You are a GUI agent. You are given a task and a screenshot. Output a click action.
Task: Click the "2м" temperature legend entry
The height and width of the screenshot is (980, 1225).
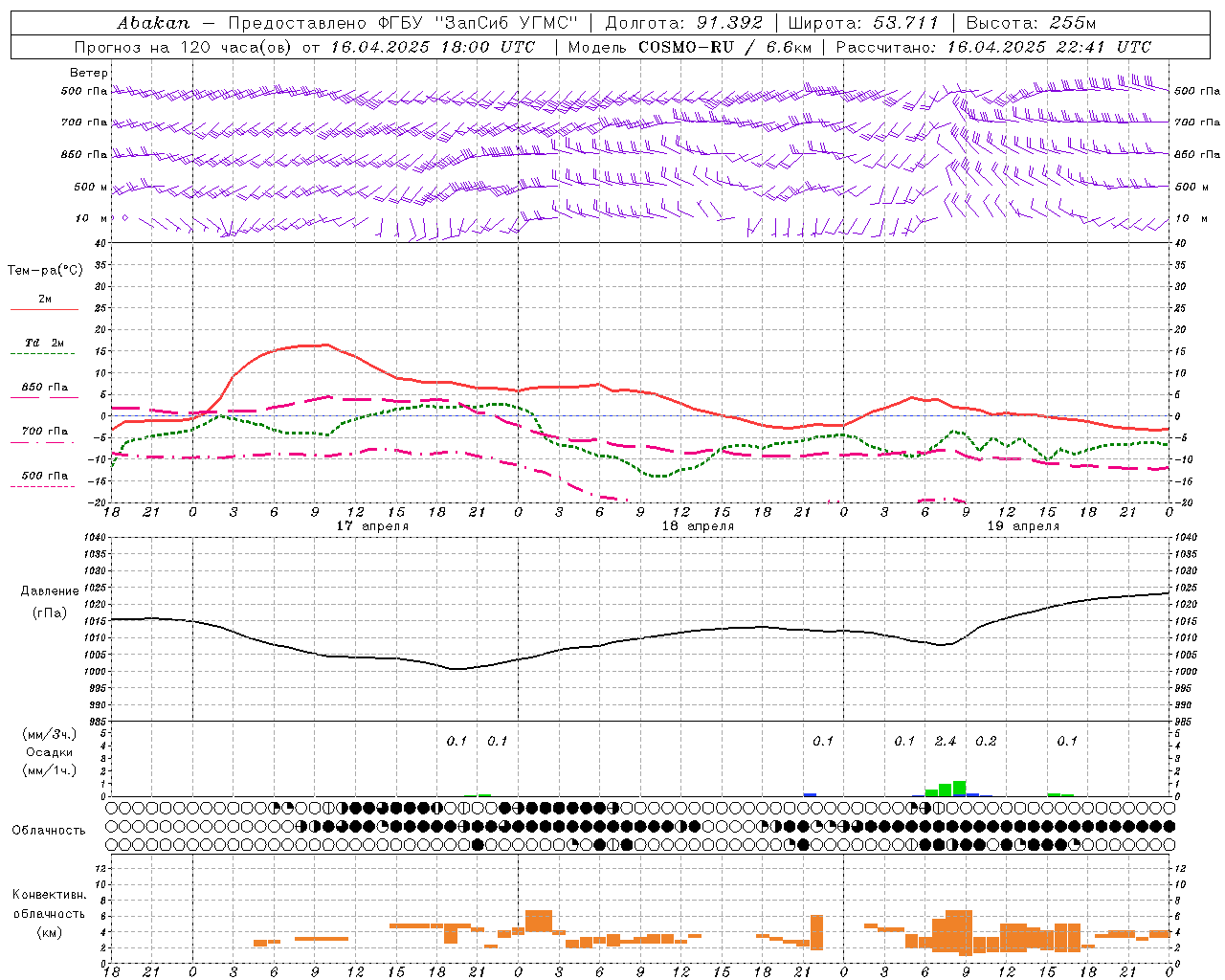[45, 300]
